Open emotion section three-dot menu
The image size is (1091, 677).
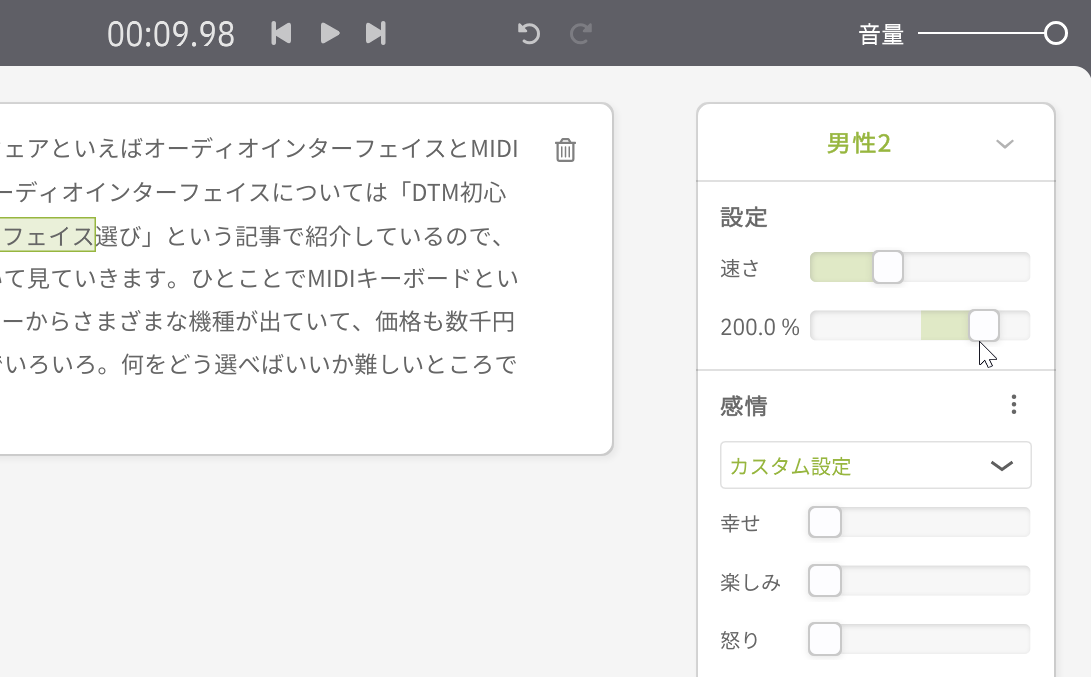click(1014, 405)
